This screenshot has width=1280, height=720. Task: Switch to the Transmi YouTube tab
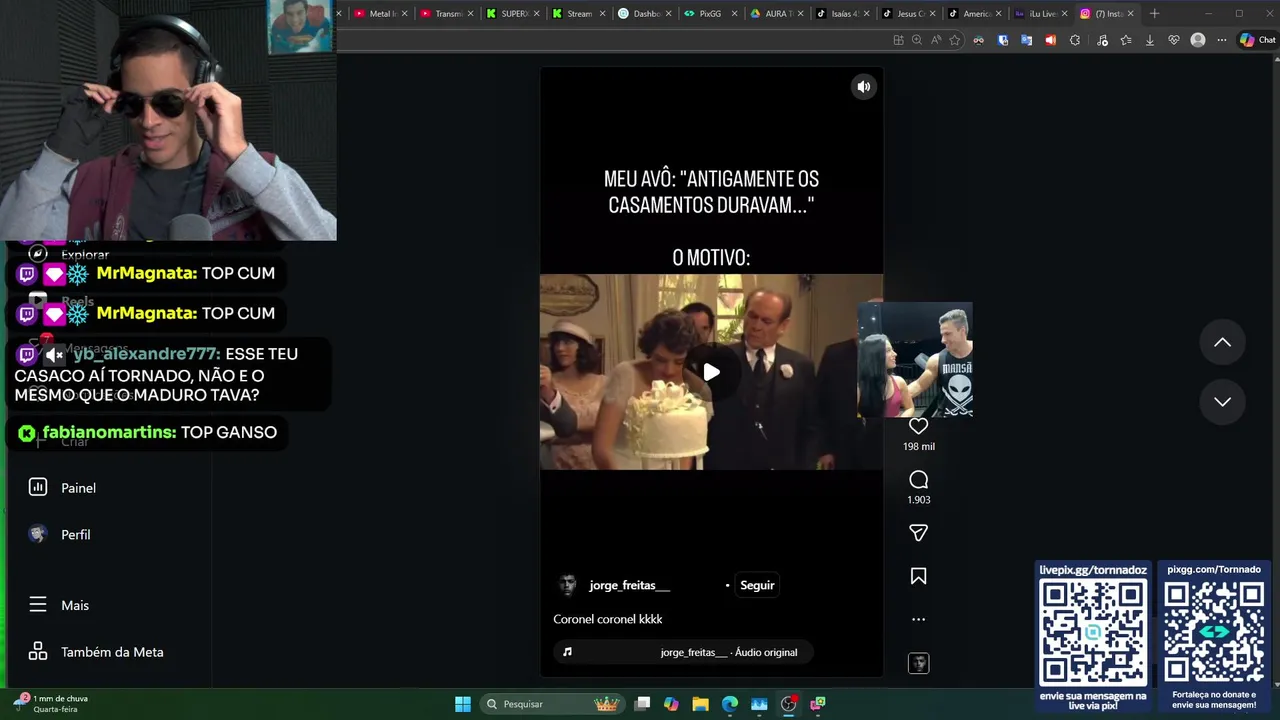point(447,14)
